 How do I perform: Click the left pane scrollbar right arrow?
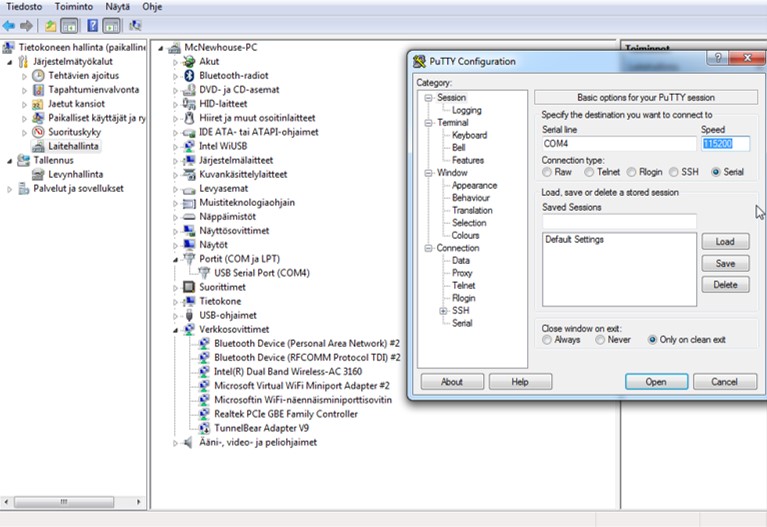[138, 502]
